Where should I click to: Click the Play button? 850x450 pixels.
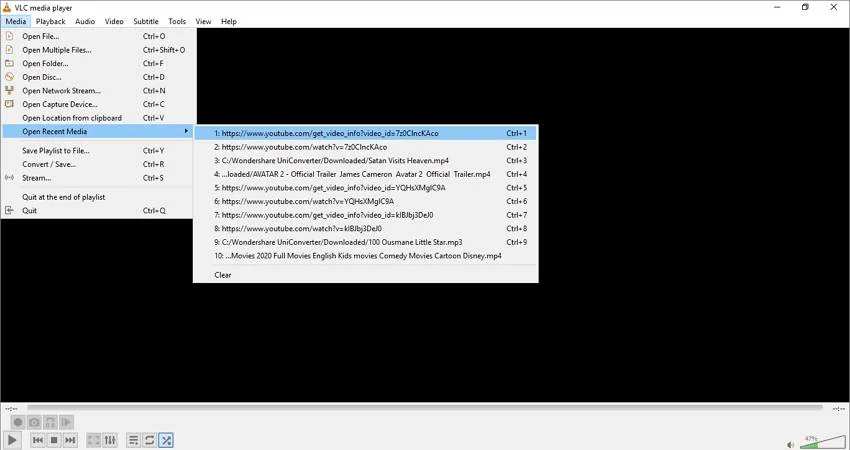12,440
